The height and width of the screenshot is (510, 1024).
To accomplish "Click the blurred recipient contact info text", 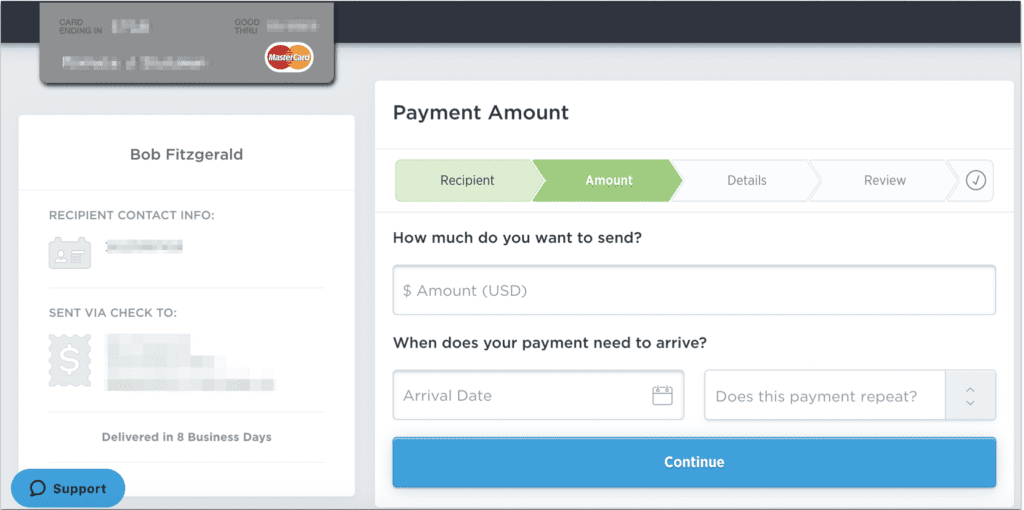I will tap(144, 245).
